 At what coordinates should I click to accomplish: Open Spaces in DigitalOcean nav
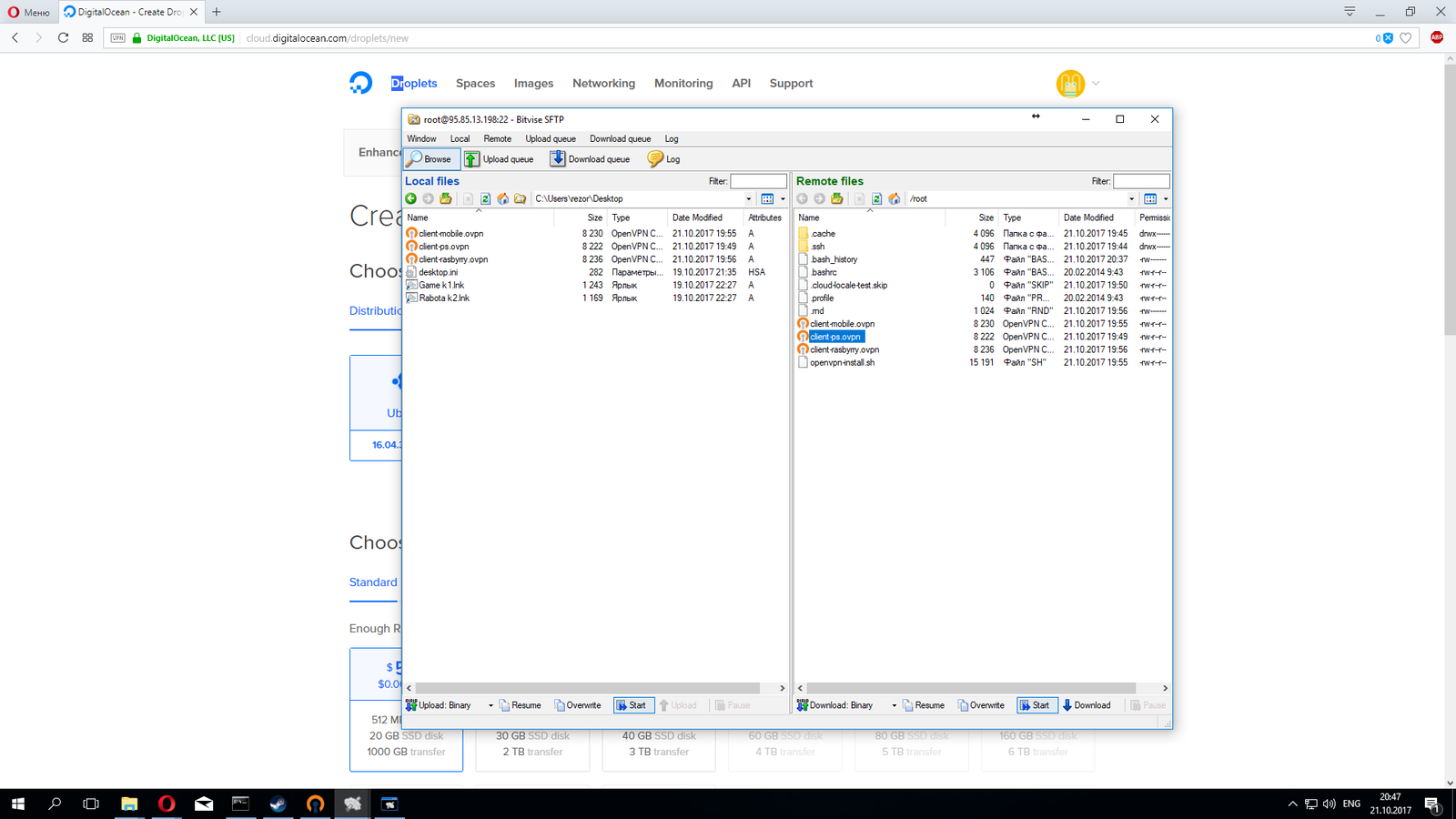(x=475, y=83)
